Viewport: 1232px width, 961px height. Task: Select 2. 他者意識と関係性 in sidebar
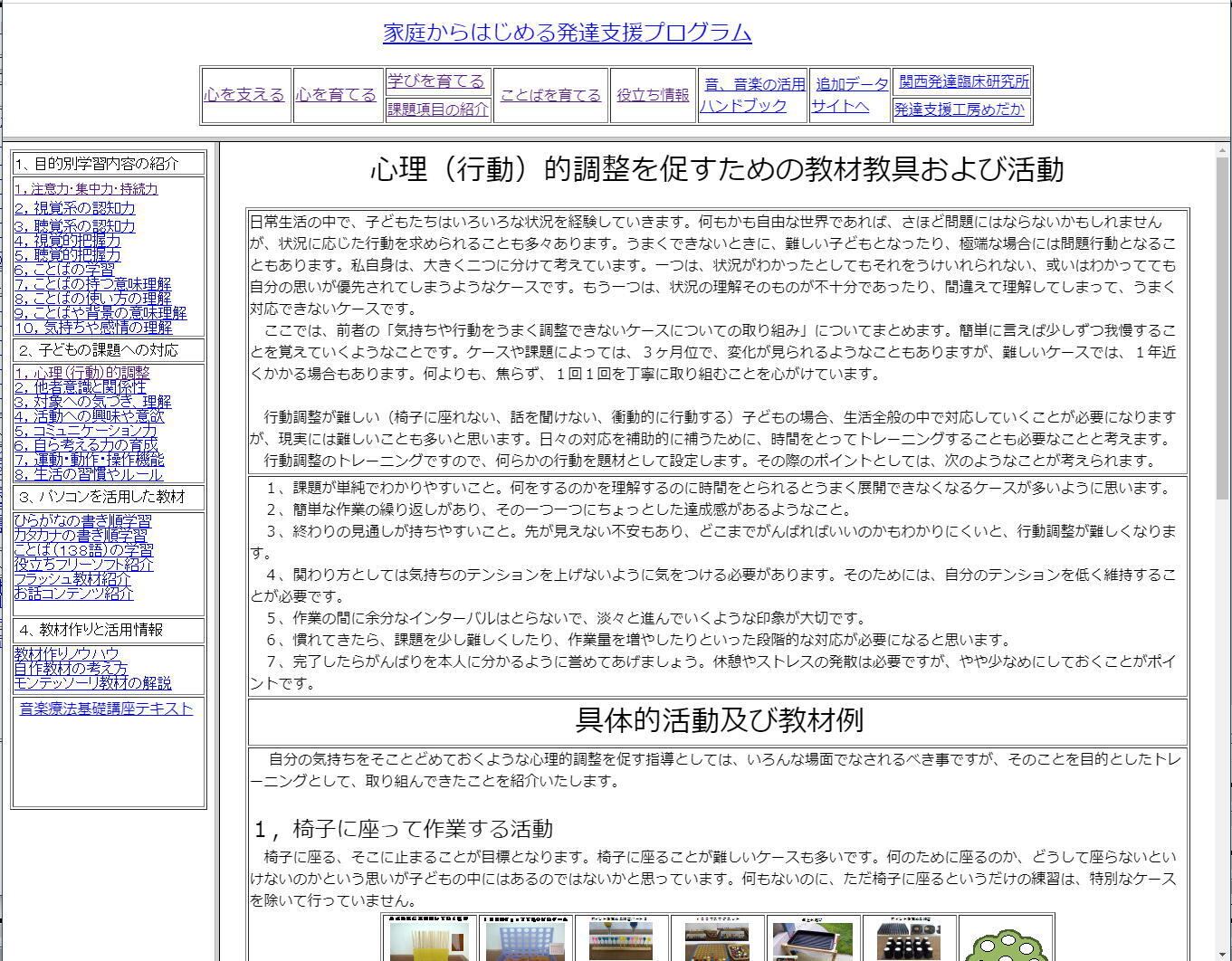tap(80, 387)
